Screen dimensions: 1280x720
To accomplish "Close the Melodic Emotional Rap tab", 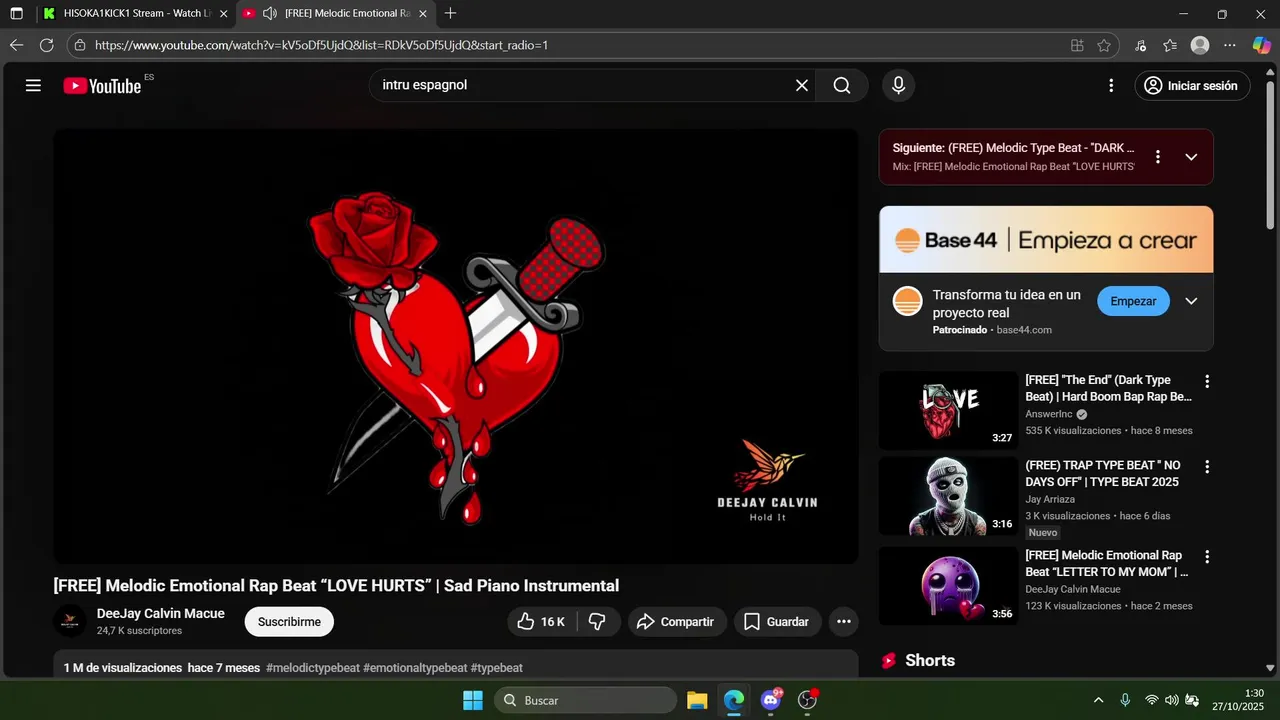I will click(423, 14).
